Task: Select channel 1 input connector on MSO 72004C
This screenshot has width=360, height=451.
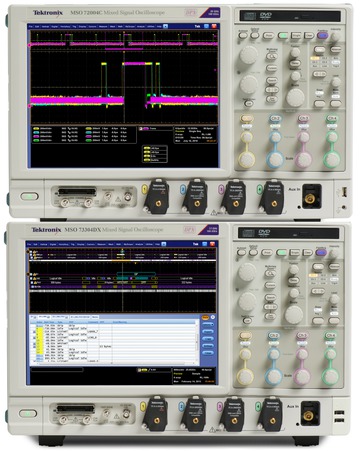Action: click(158, 203)
